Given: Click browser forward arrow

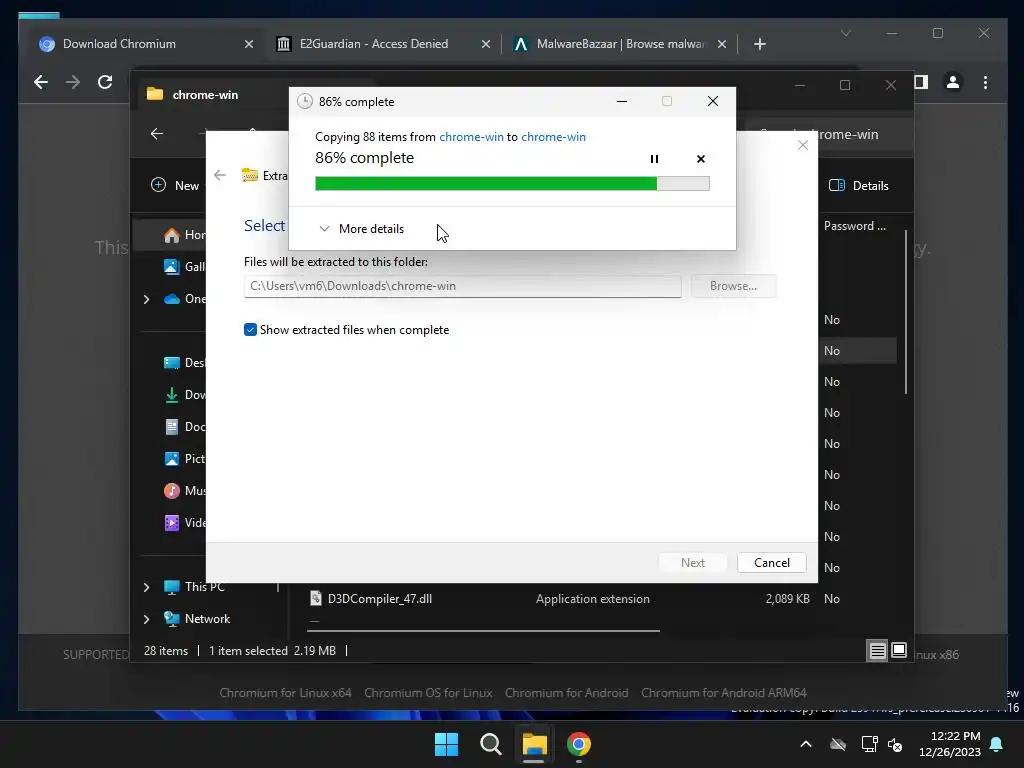Looking at the screenshot, I should tap(73, 82).
